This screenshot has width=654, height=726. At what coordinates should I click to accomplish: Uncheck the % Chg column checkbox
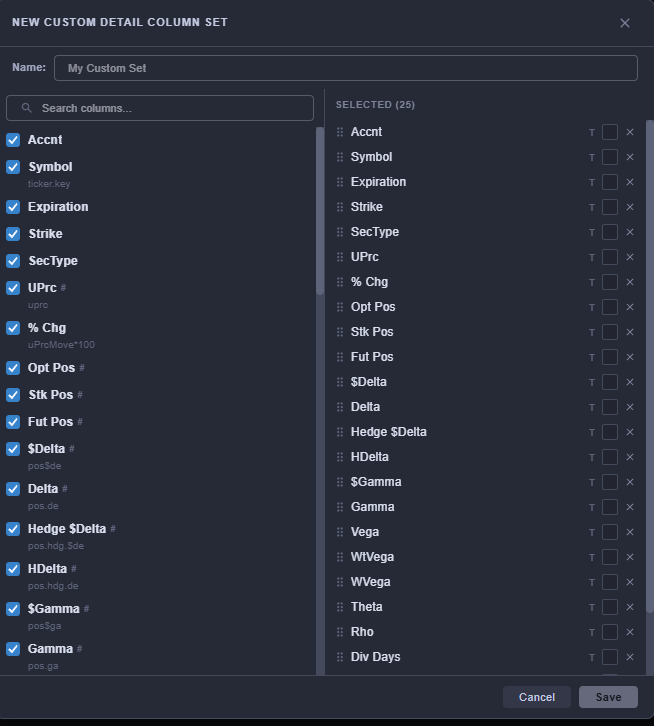point(13,328)
